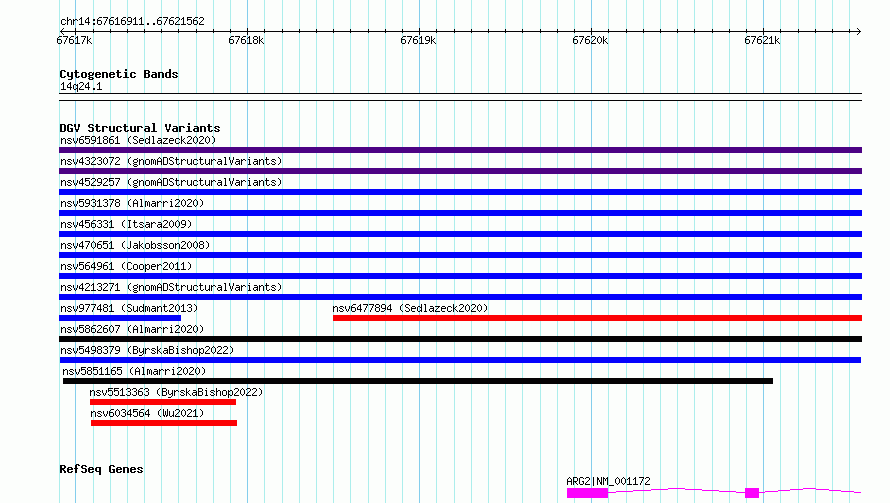Select the nsv6591861 purple variant bar

click(460, 150)
